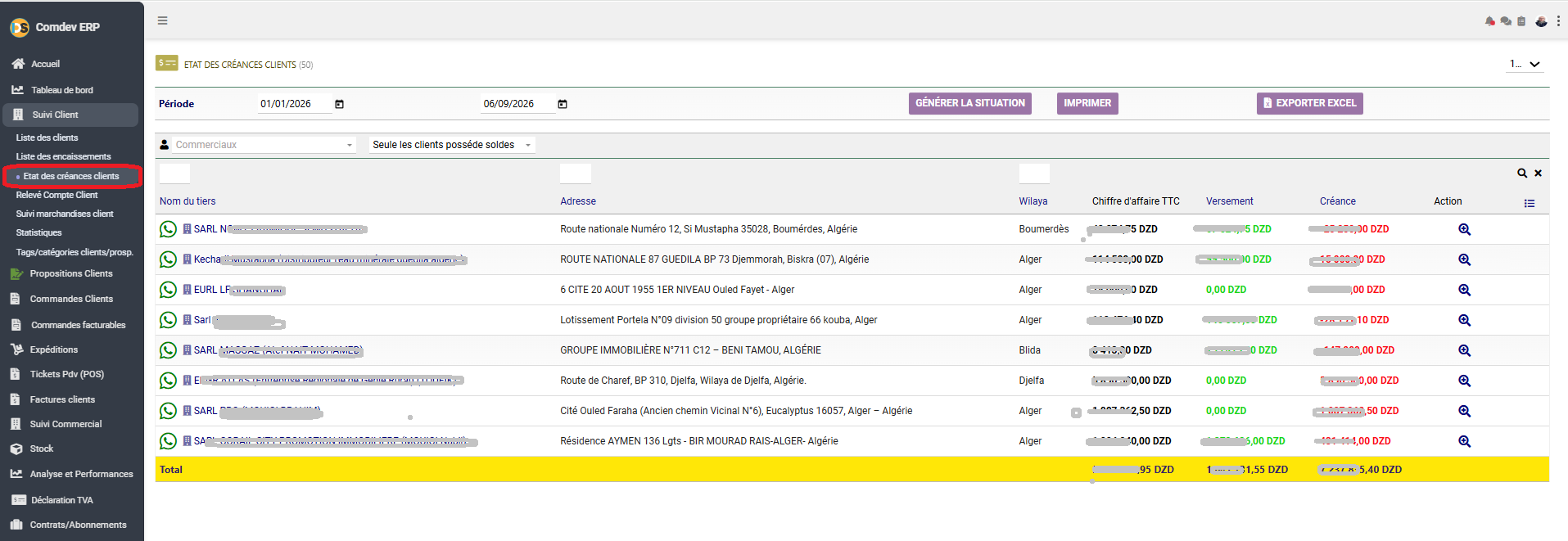
Task: Click WhatsApp icon for Cité Ouled Faraha row
Action: tap(168, 411)
